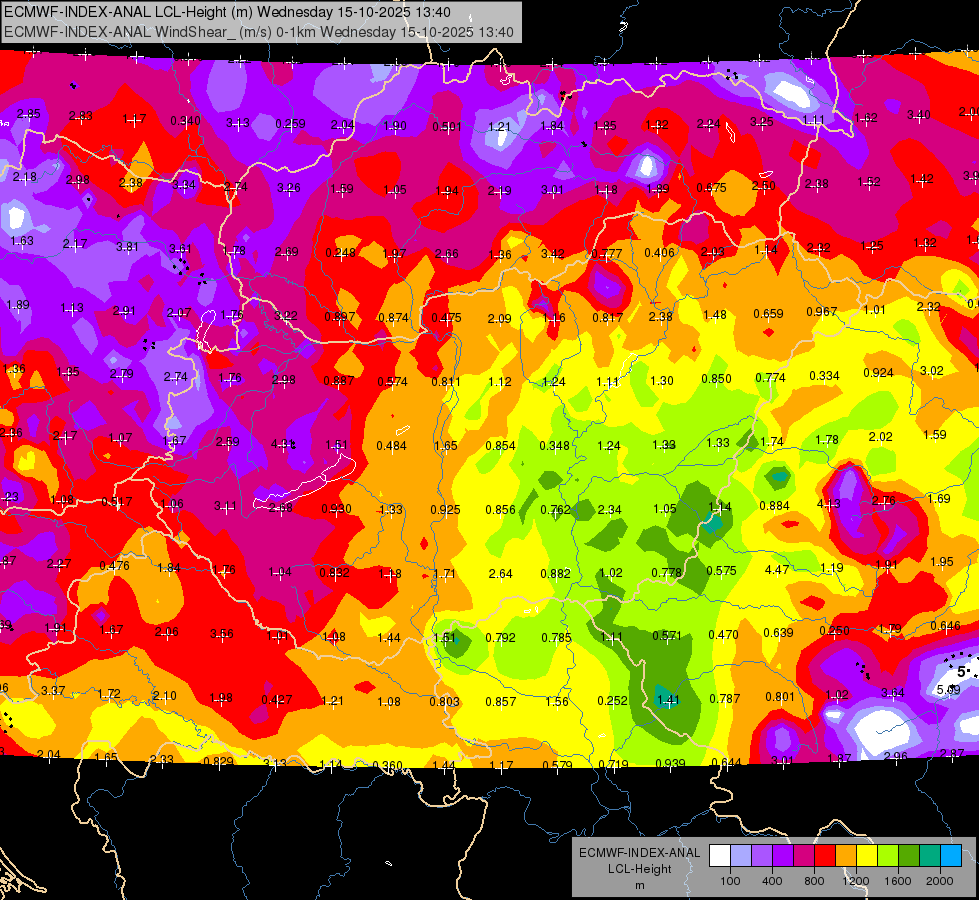Image resolution: width=979 pixels, height=900 pixels.
Task: Click the medium purple legend swatch before 400
Action: point(762,856)
